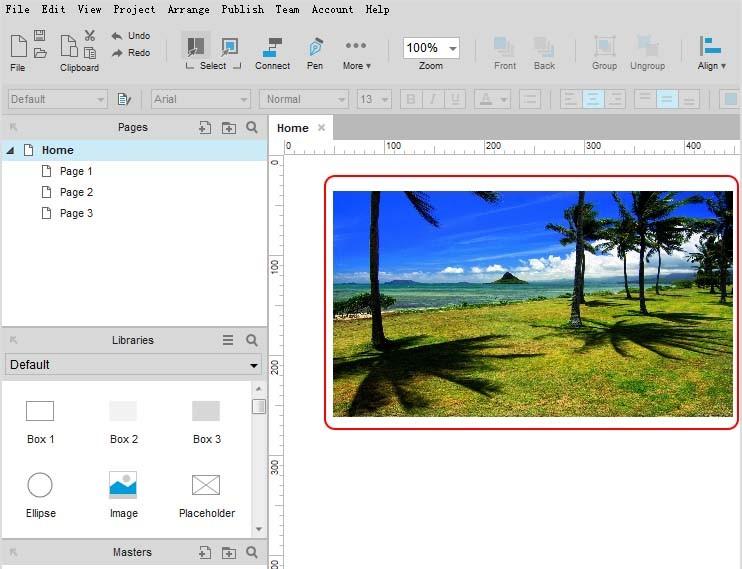Screen dimensions: 742x569
Task: Toggle underline text formatting
Action: tap(456, 99)
